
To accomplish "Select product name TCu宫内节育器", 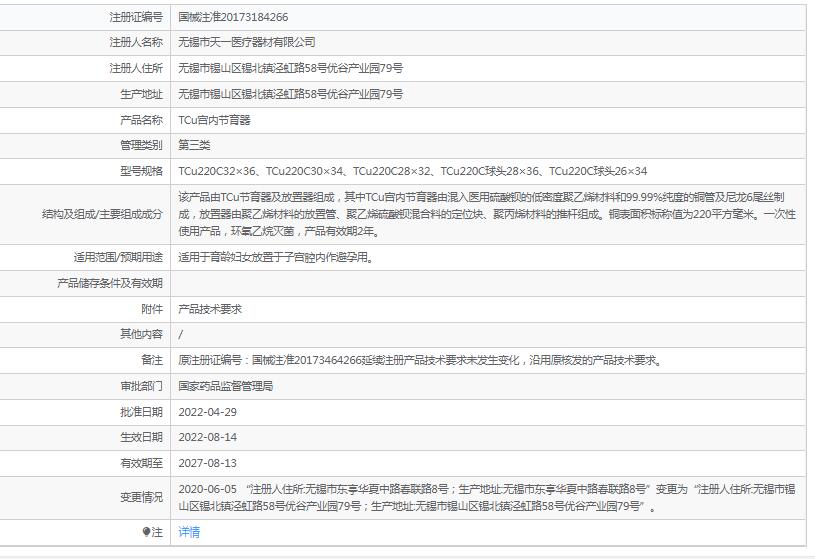I will point(214,120).
